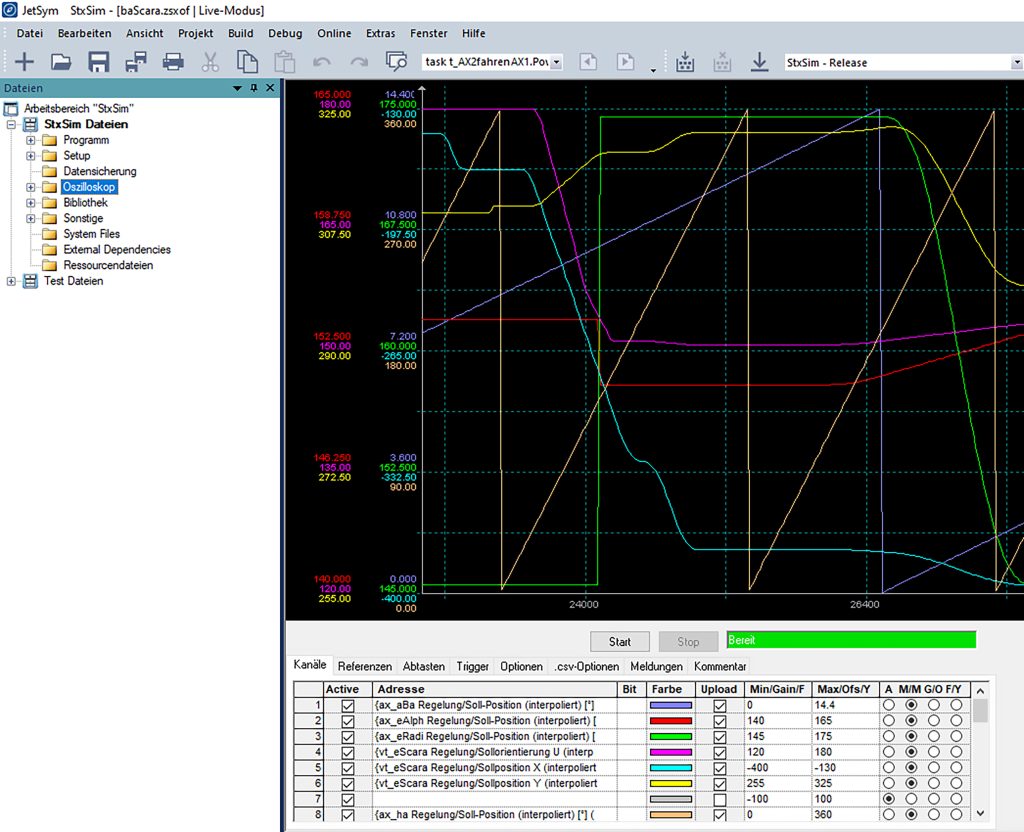Open the StxSim - Release configuration dropdown
Screen dimensions: 1024x832
(1016, 62)
